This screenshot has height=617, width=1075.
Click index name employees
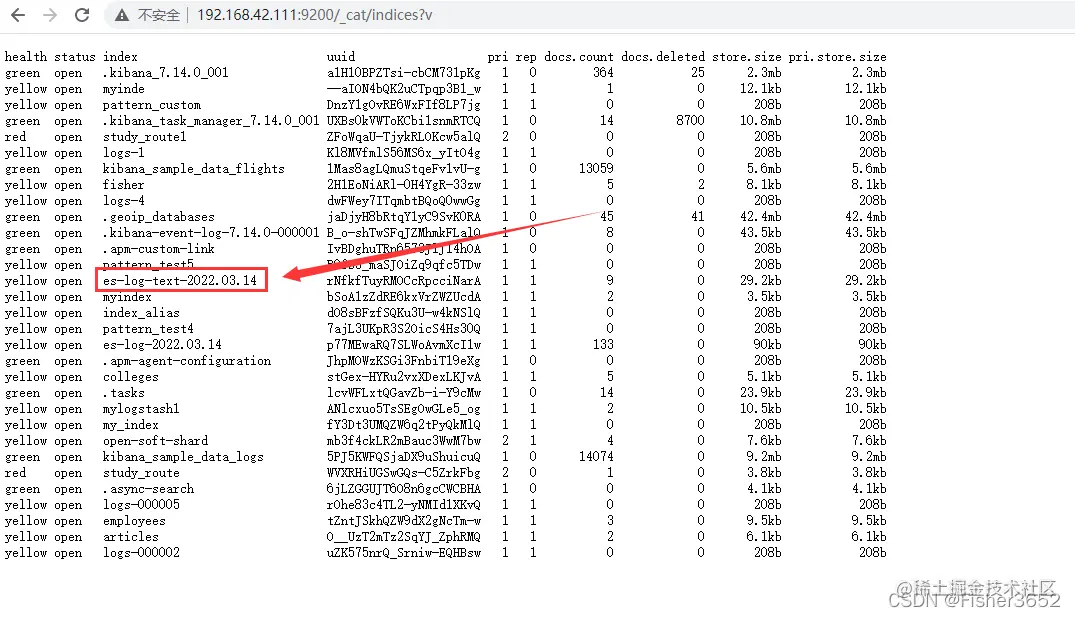point(134,520)
